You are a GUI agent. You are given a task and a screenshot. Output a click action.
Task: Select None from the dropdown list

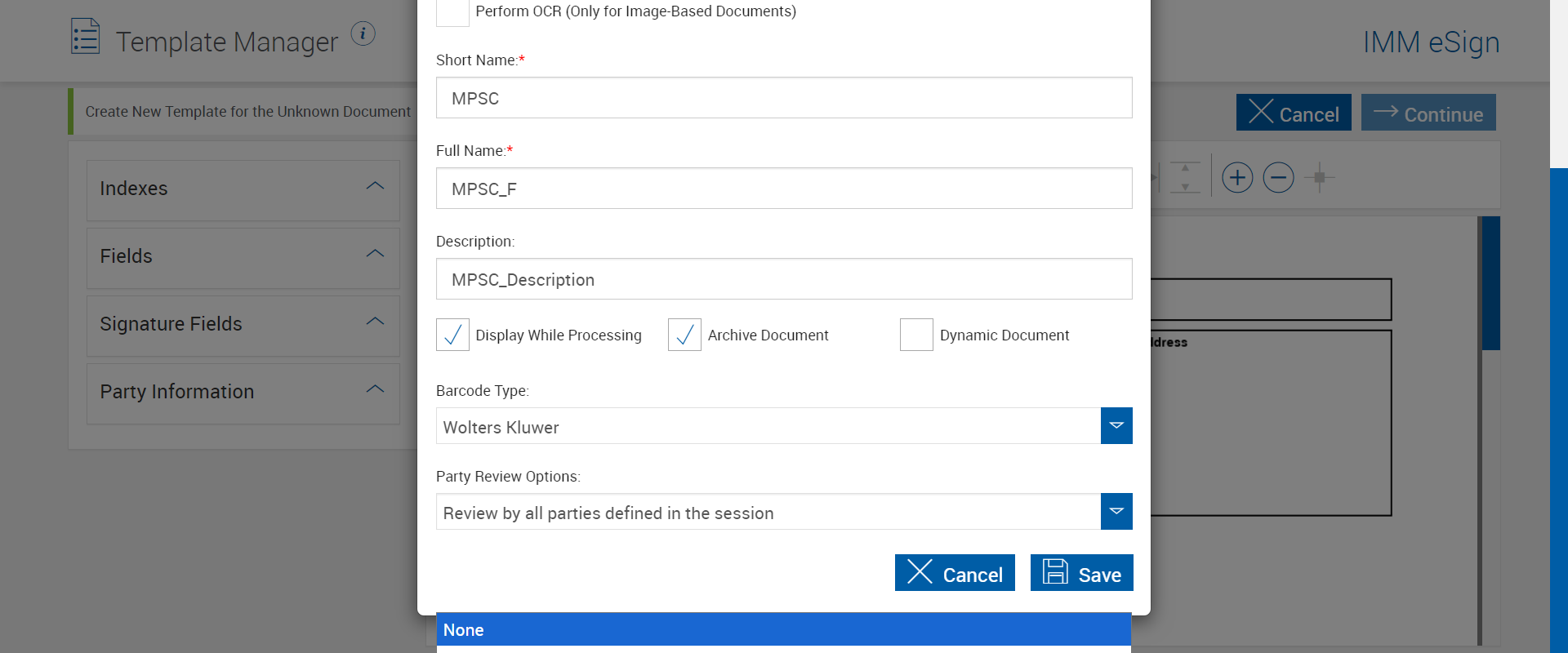pos(783,630)
